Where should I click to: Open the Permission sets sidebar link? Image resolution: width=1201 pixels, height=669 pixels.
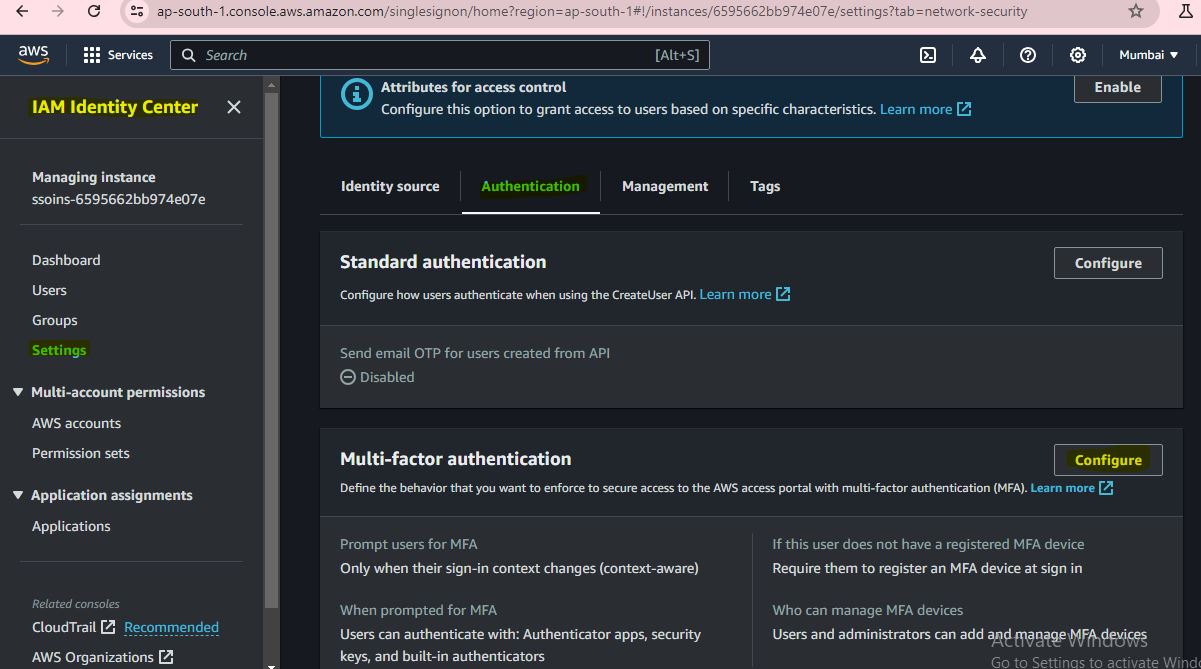click(81, 453)
